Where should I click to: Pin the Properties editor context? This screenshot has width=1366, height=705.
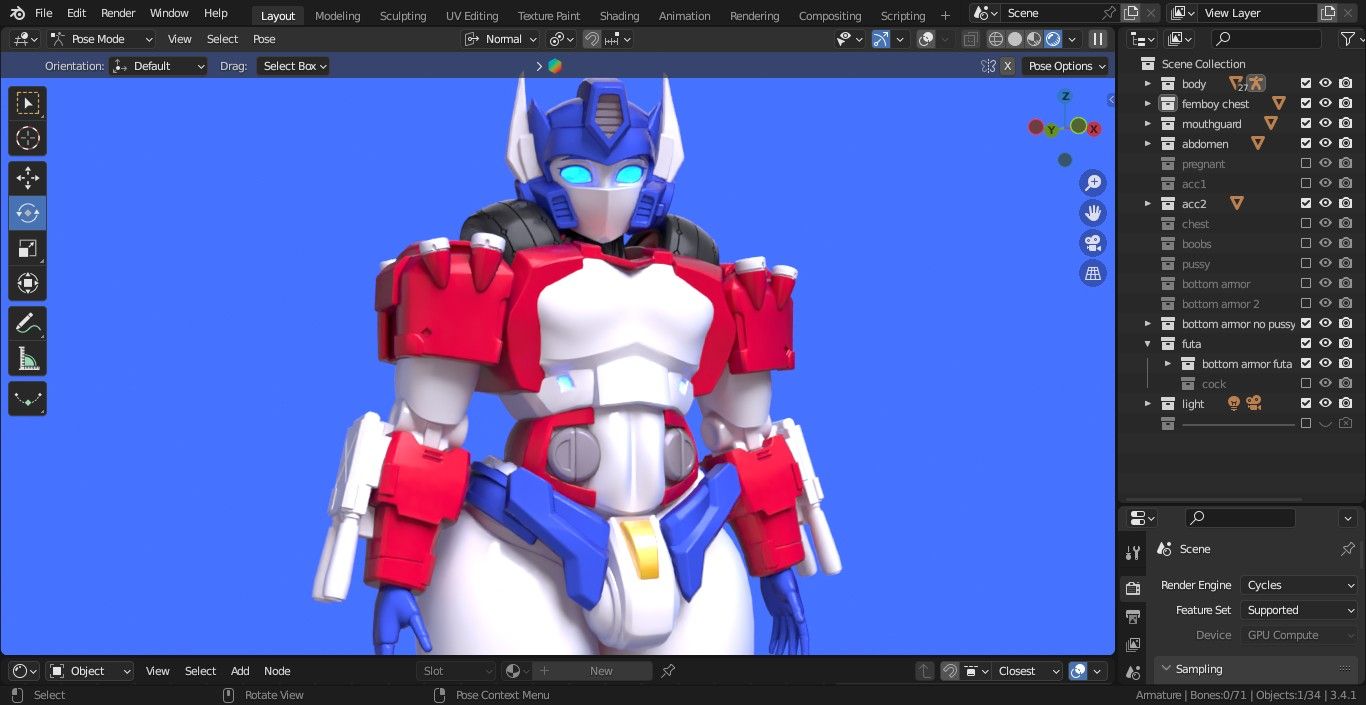1347,549
